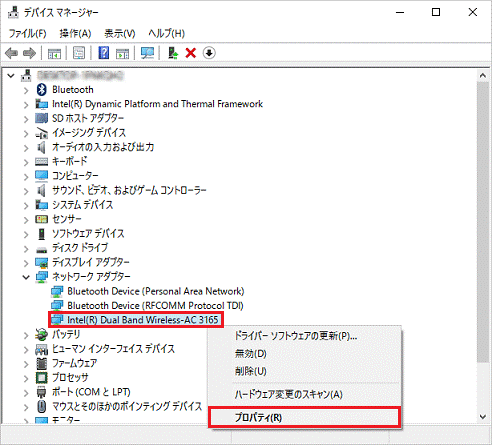492x445 pixels.
Task: Click the Back arrow toolbar icon
Action: (x=12, y=53)
